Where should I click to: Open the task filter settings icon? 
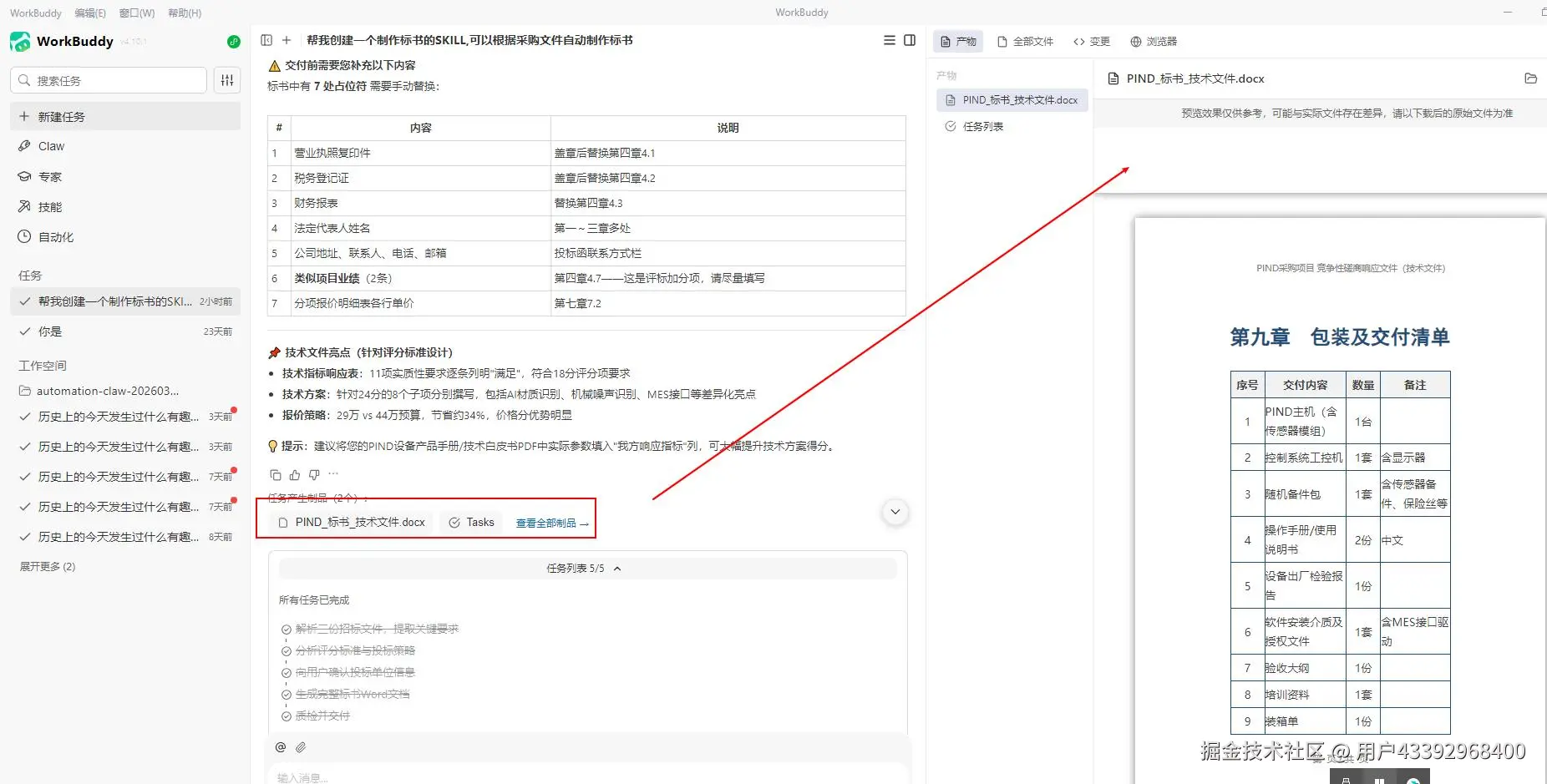(x=227, y=80)
